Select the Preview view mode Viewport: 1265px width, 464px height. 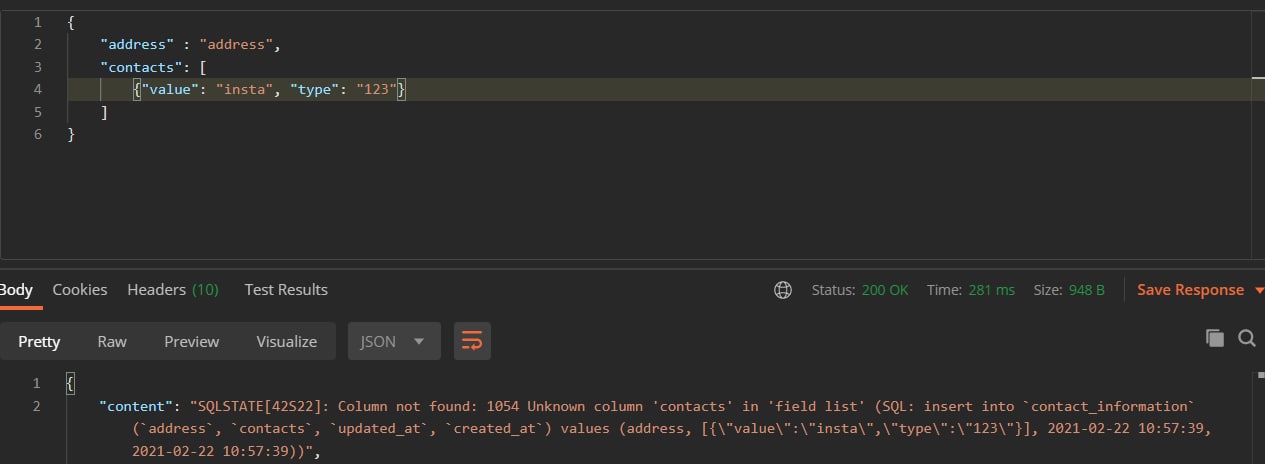pos(192,342)
